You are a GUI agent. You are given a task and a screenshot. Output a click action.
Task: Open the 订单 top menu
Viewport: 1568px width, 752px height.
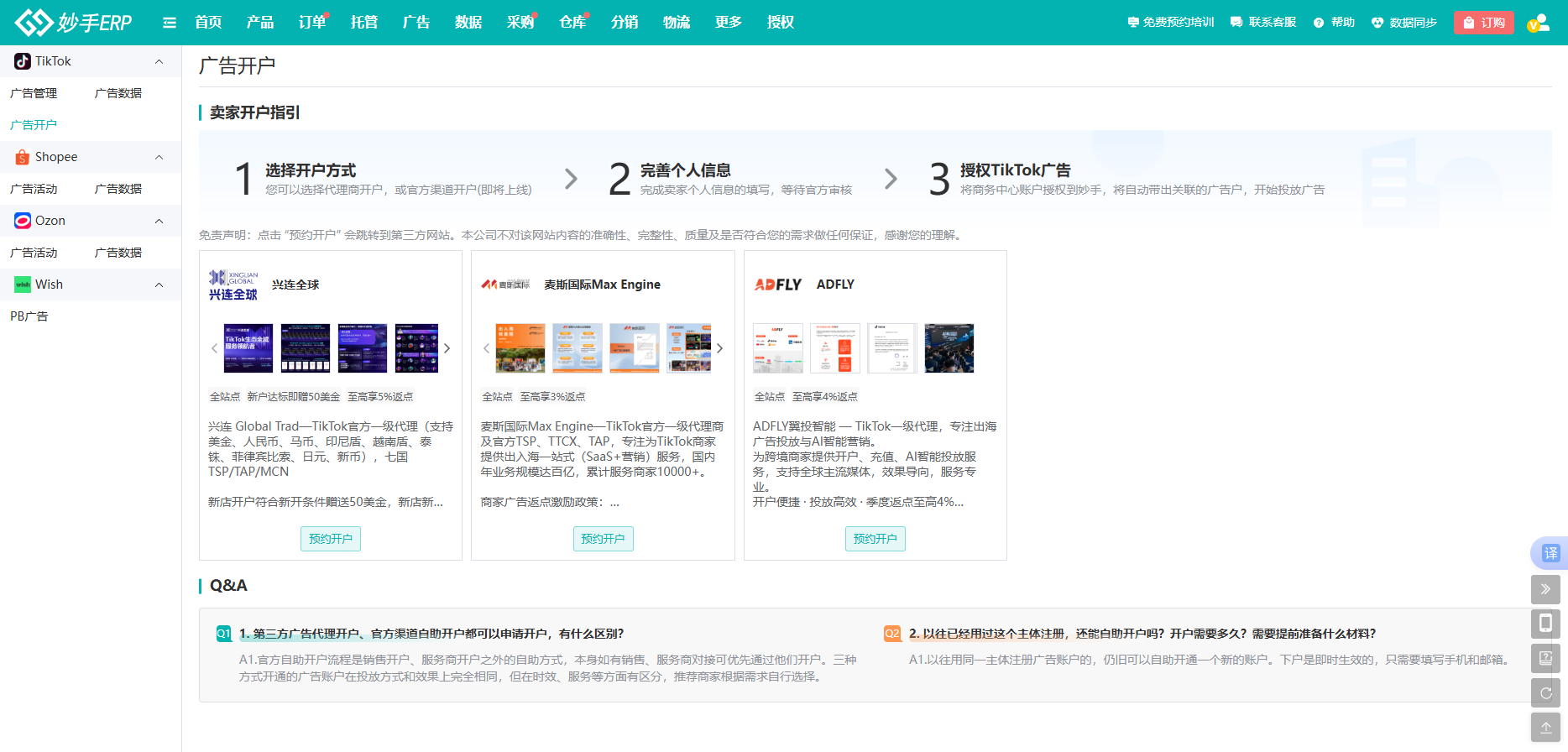coord(312,23)
